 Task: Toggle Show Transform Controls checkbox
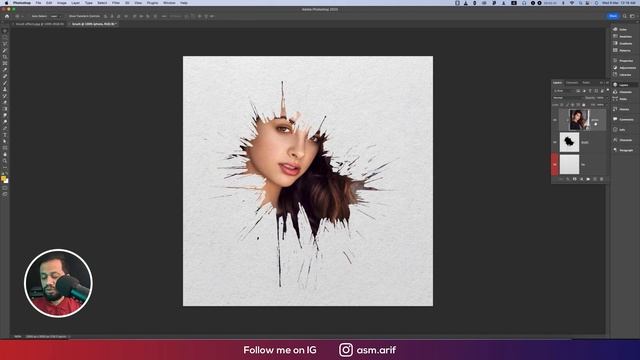pos(67,16)
